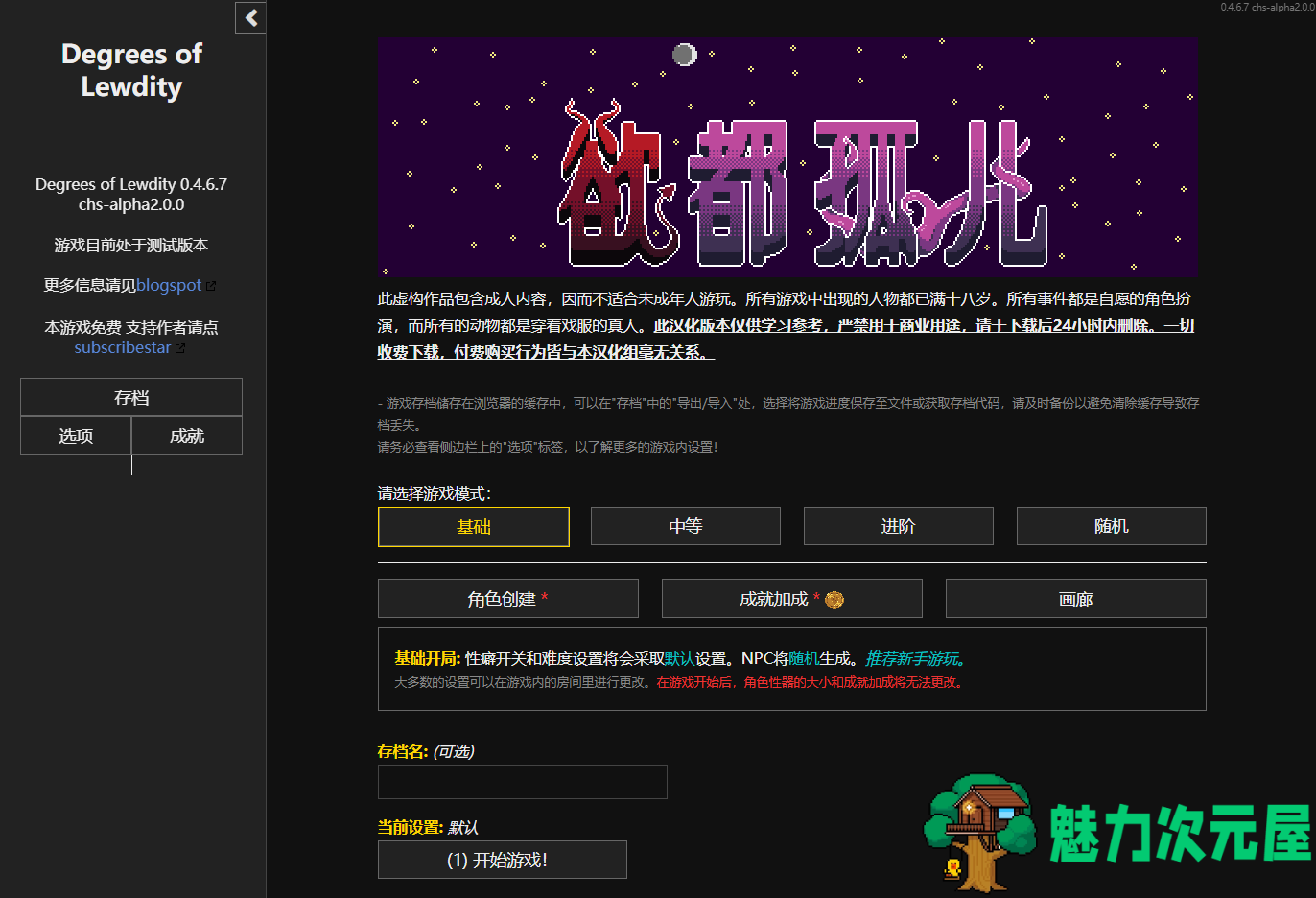This screenshot has width=1316, height=898.
Task: Open the 存档 saves menu
Action: coord(131,397)
